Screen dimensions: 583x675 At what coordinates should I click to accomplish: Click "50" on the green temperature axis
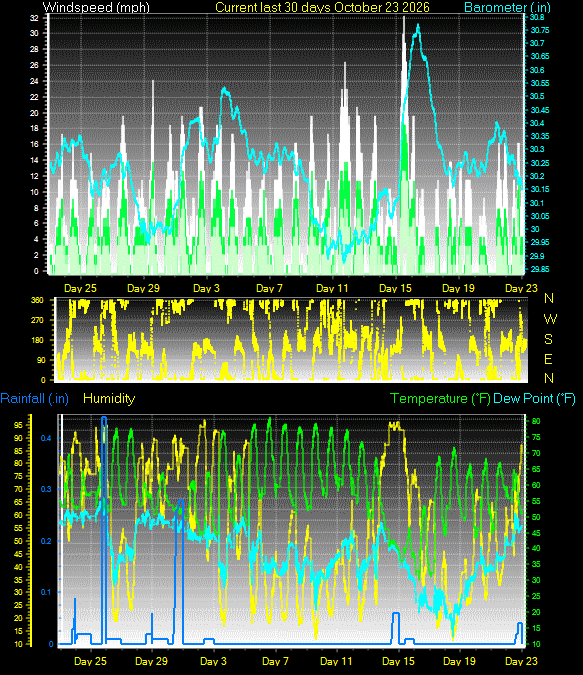coord(536,517)
